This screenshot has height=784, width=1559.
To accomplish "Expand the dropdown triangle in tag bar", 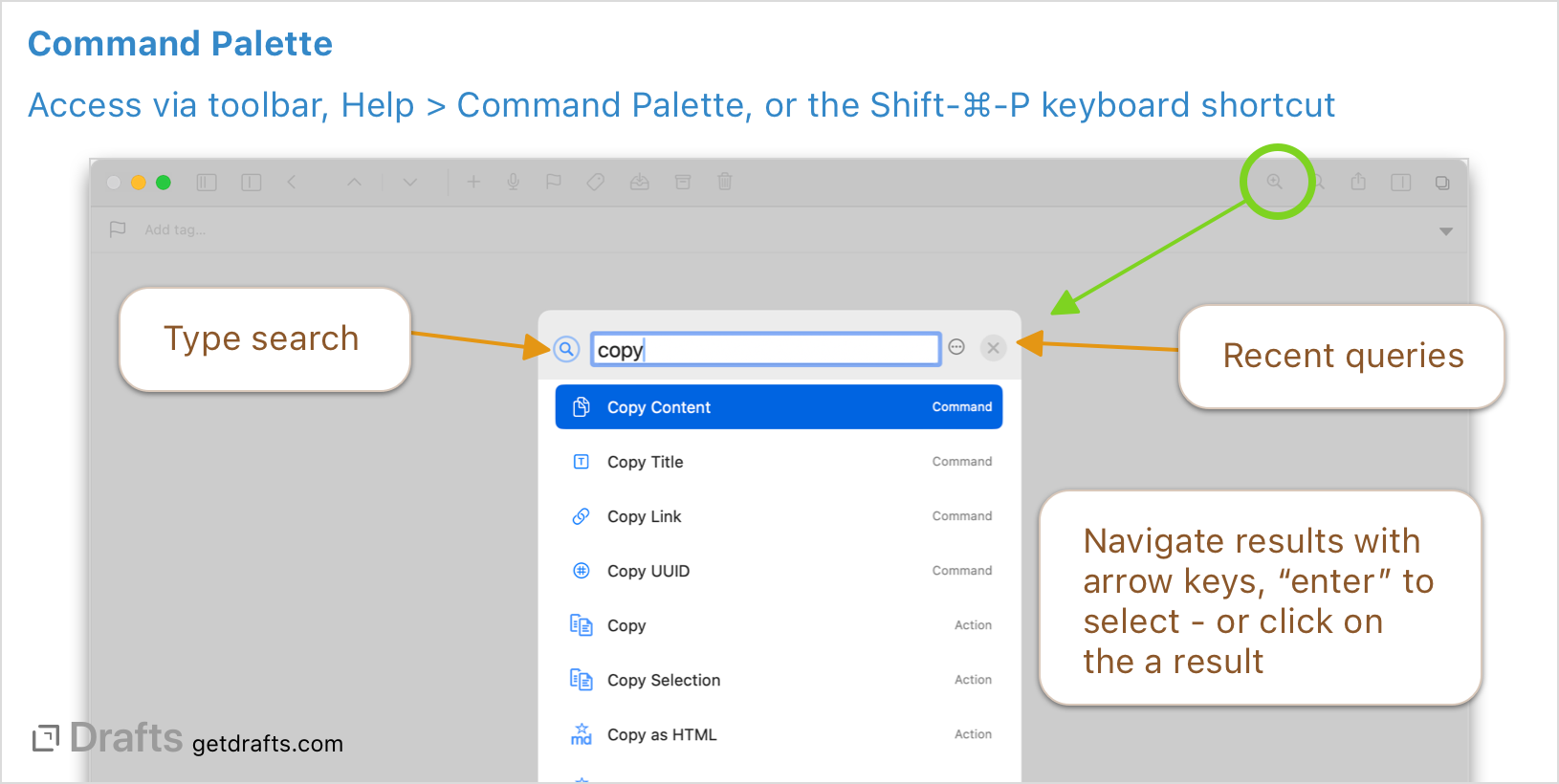I will [1445, 231].
